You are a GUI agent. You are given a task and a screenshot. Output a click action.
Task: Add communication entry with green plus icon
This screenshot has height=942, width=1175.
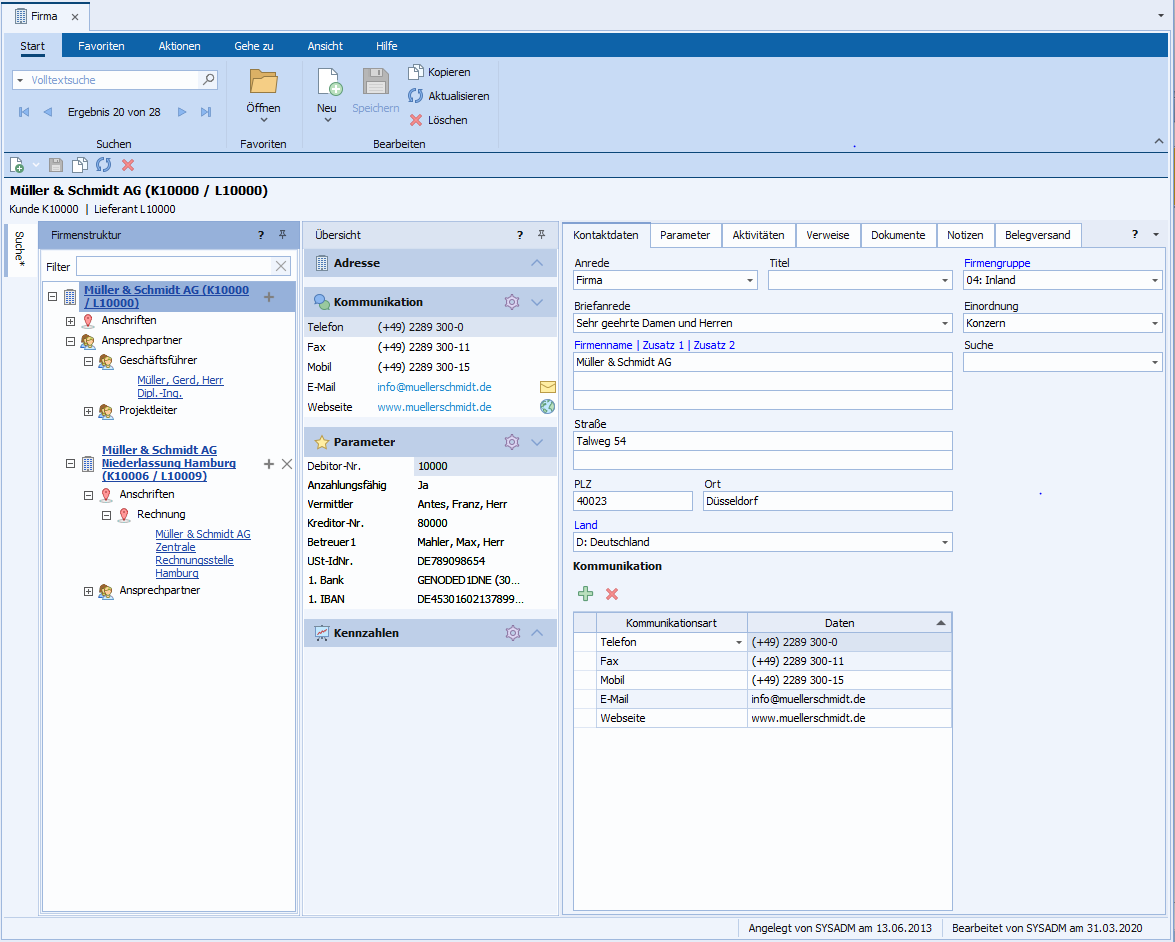(586, 594)
